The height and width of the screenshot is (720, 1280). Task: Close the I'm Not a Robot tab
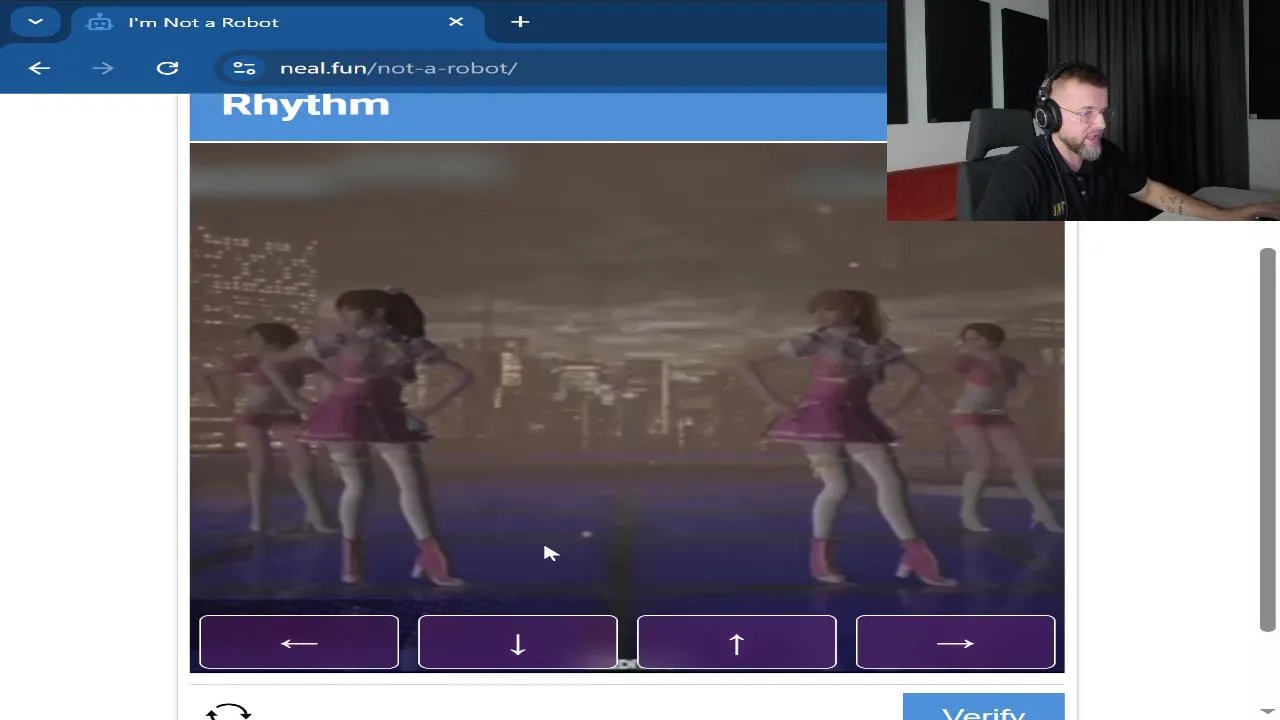pyautogui.click(x=456, y=22)
